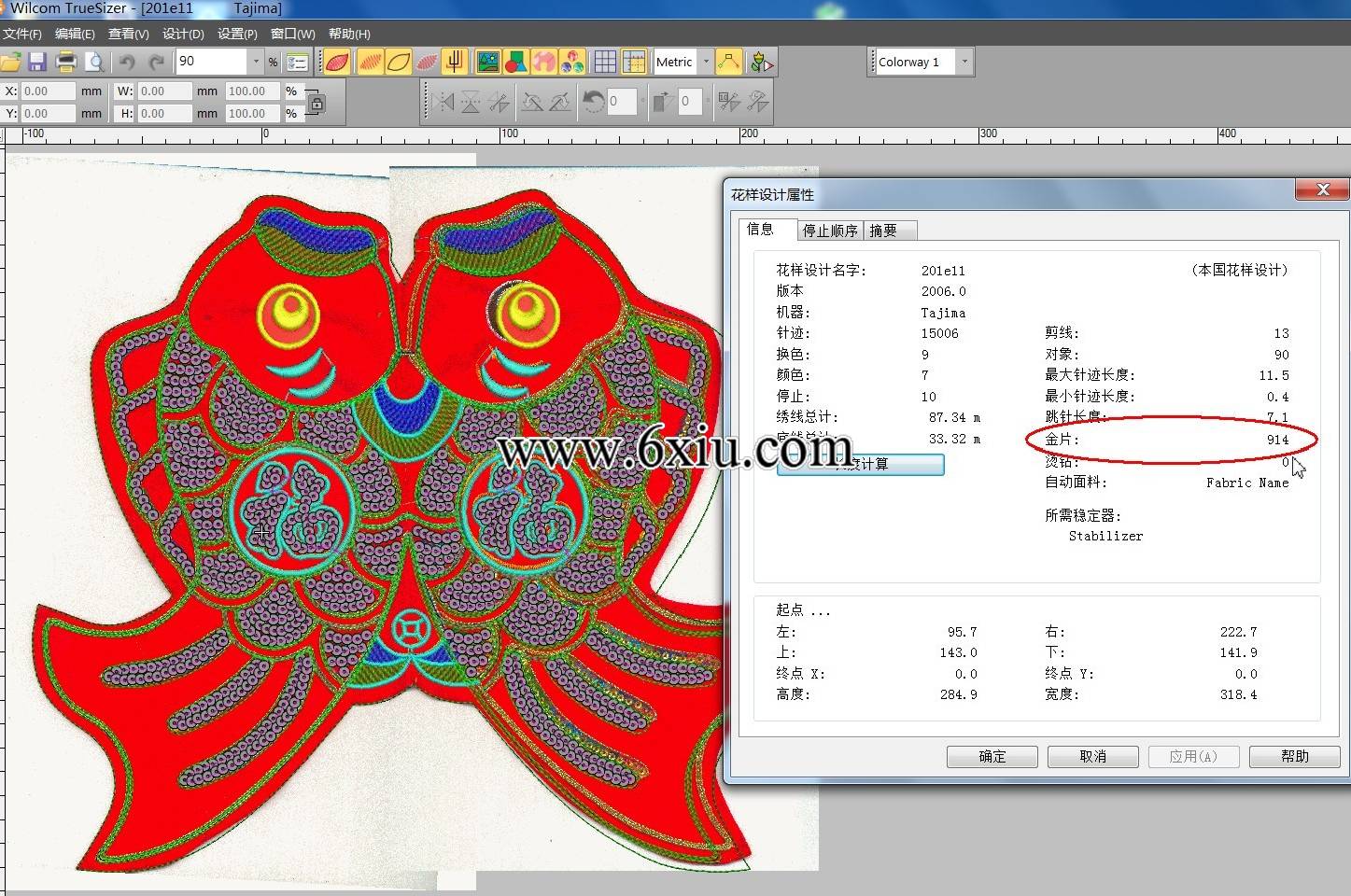Toggle the grid display icon

point(605,63)
